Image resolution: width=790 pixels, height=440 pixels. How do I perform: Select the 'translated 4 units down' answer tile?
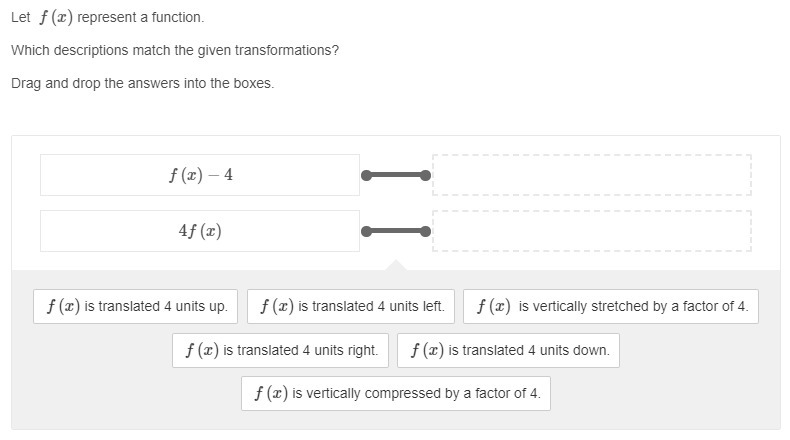click(x=508, y=350)
